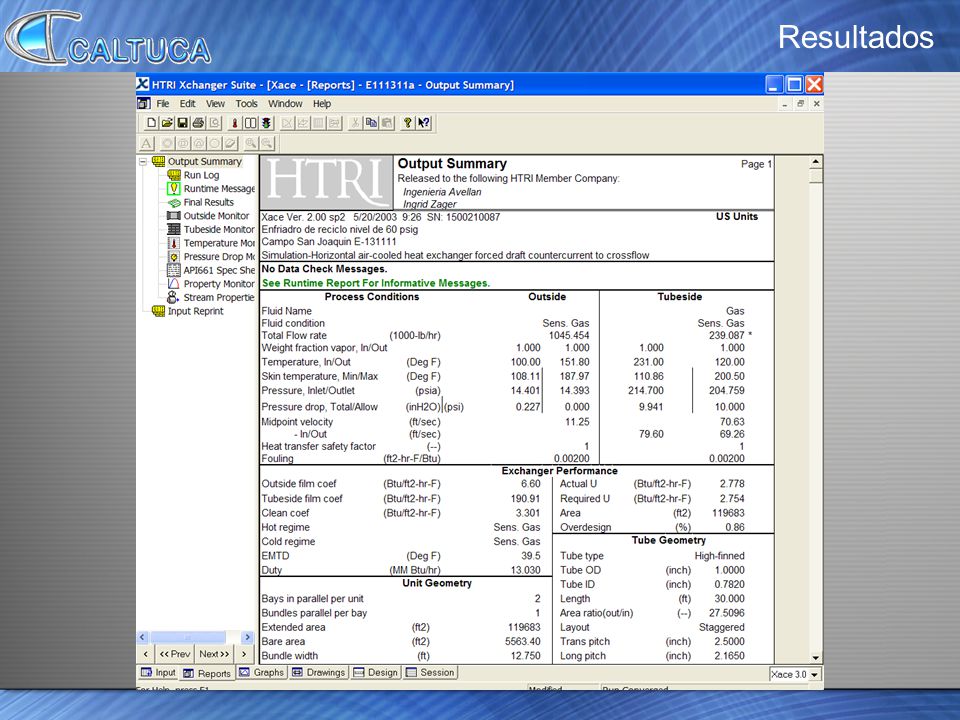This screenshot has width=960, height=720.
Task: Select Final Results in the report tree
Action: [209, 202]
